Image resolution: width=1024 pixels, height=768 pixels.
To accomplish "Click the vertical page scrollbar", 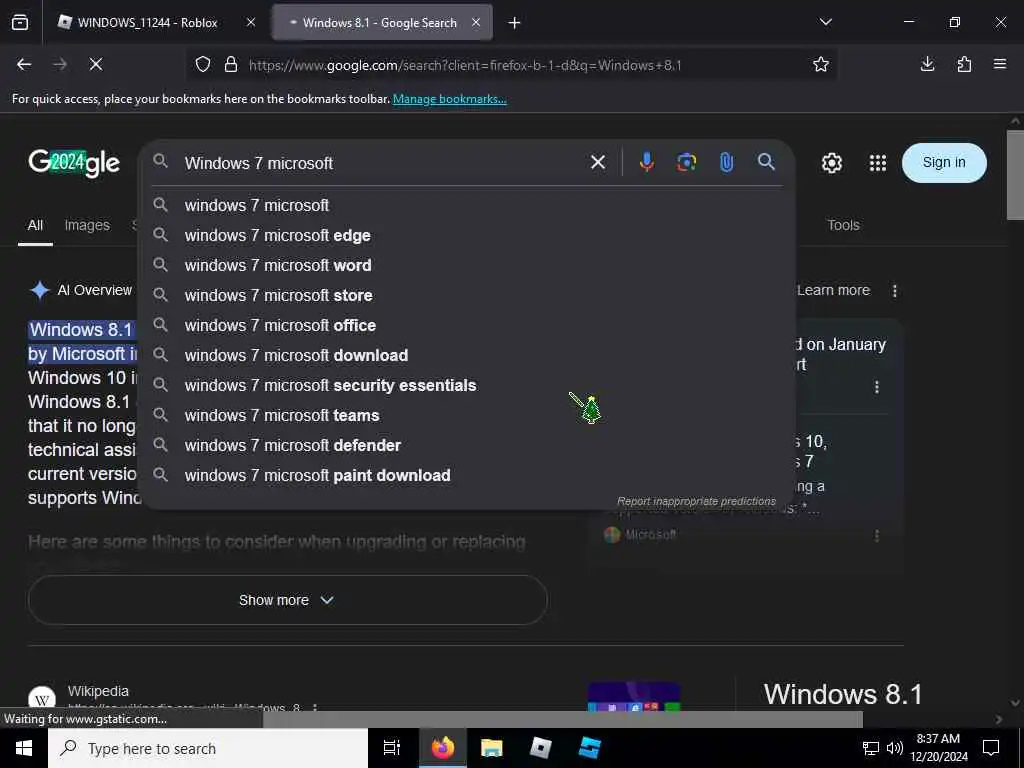I will (1015, 174).
